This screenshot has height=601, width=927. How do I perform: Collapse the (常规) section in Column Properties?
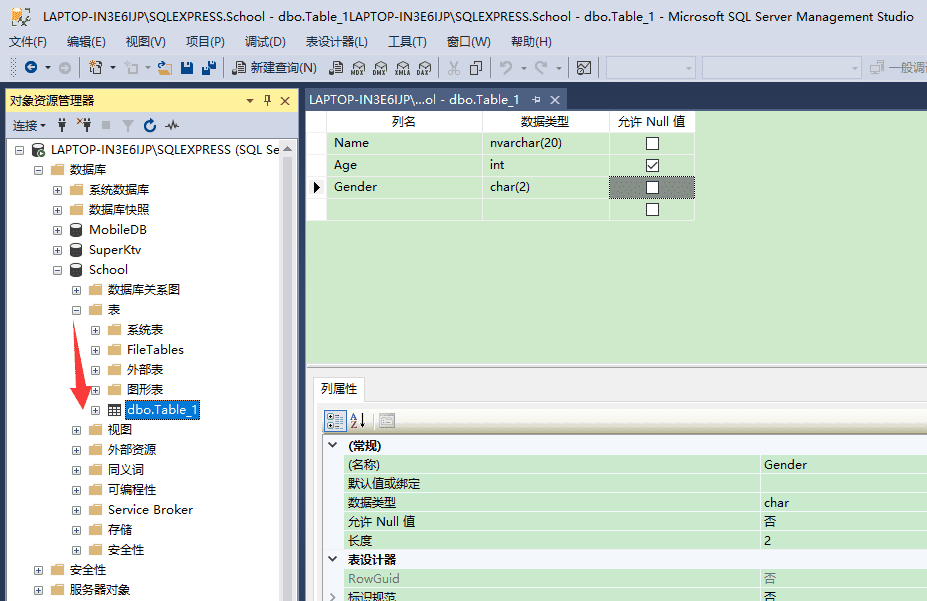point(332,444)
